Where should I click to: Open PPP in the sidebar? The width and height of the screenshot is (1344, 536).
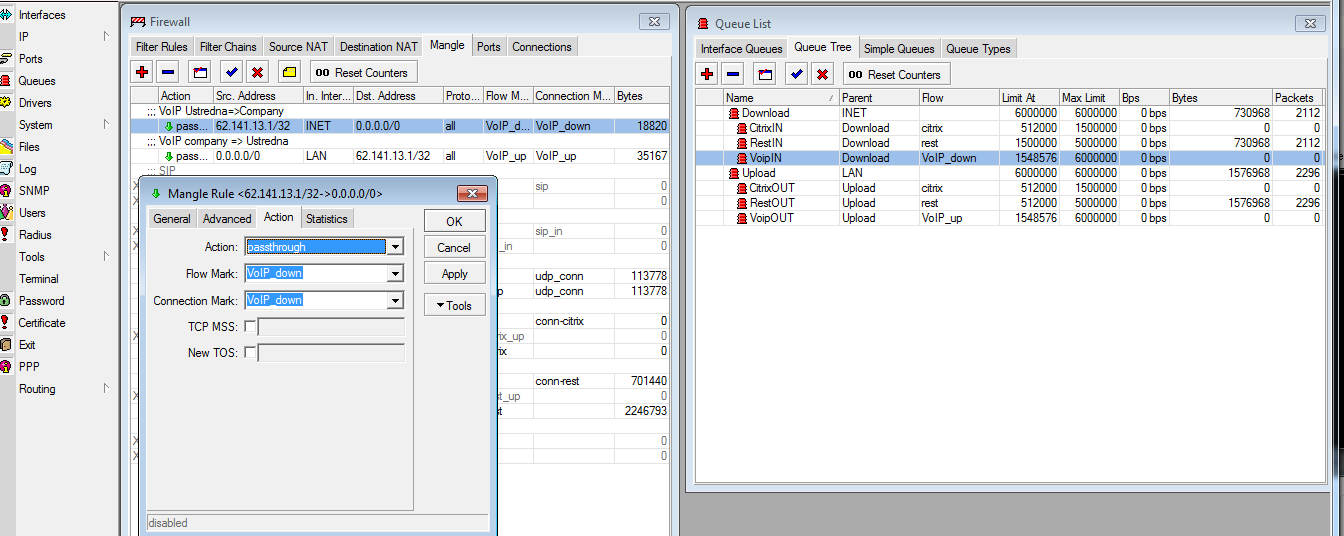(x=29, y=367)
